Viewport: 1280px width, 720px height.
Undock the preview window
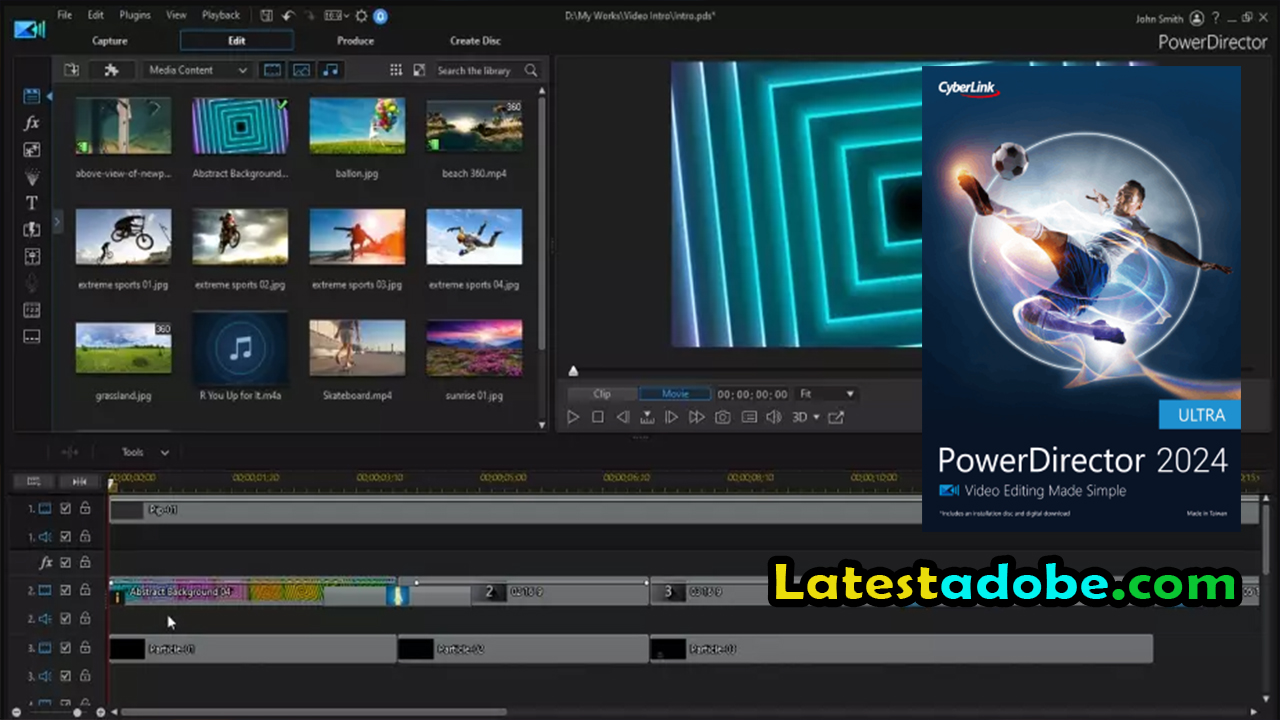point(836,417)
